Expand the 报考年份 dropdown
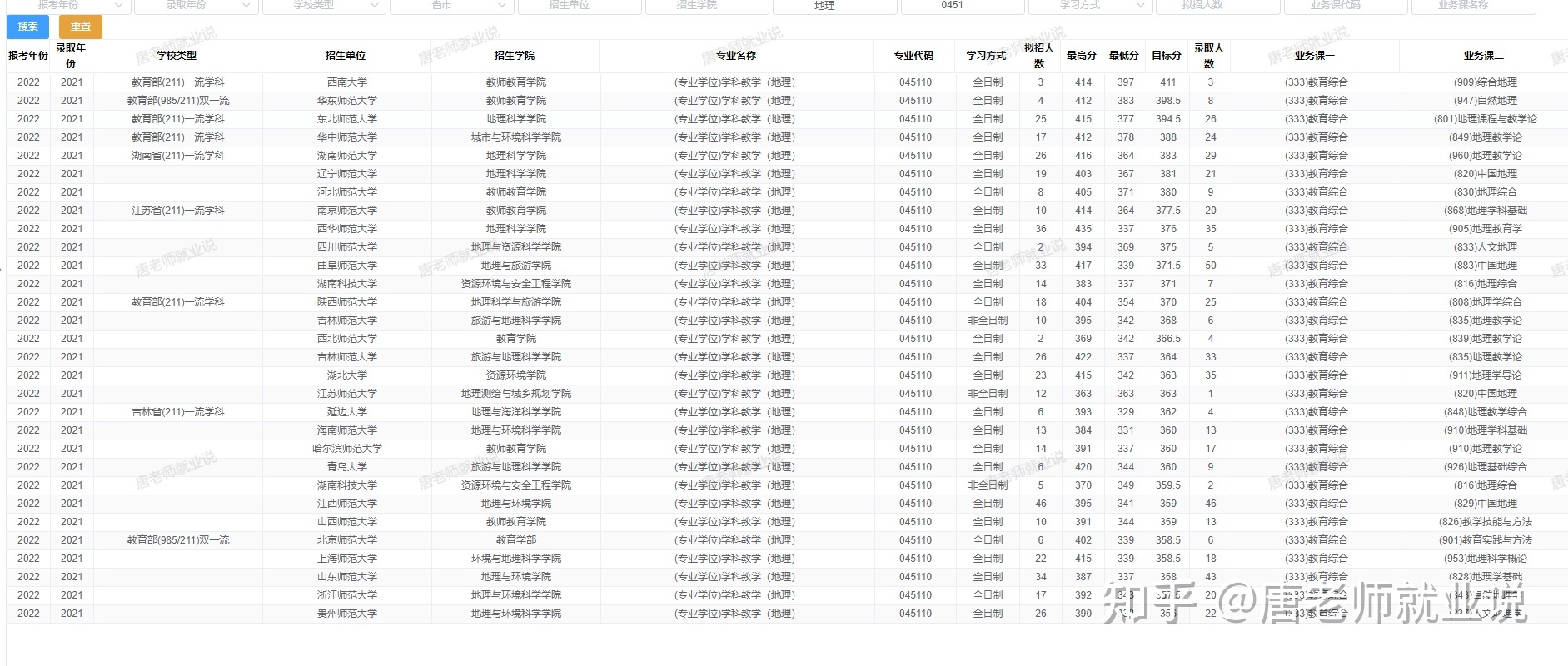This screenshot has width=1568, height=666. click(x=68, y=6)
